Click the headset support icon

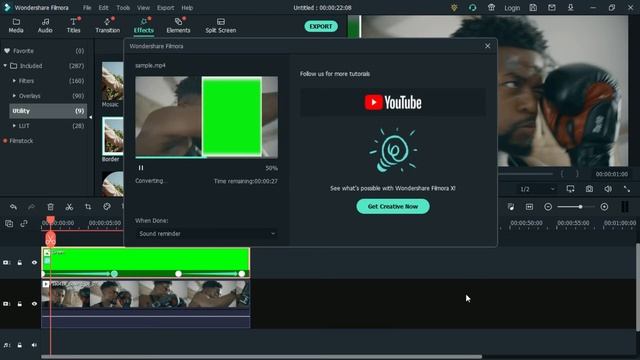pyautogui.click(x=472, y=7)
